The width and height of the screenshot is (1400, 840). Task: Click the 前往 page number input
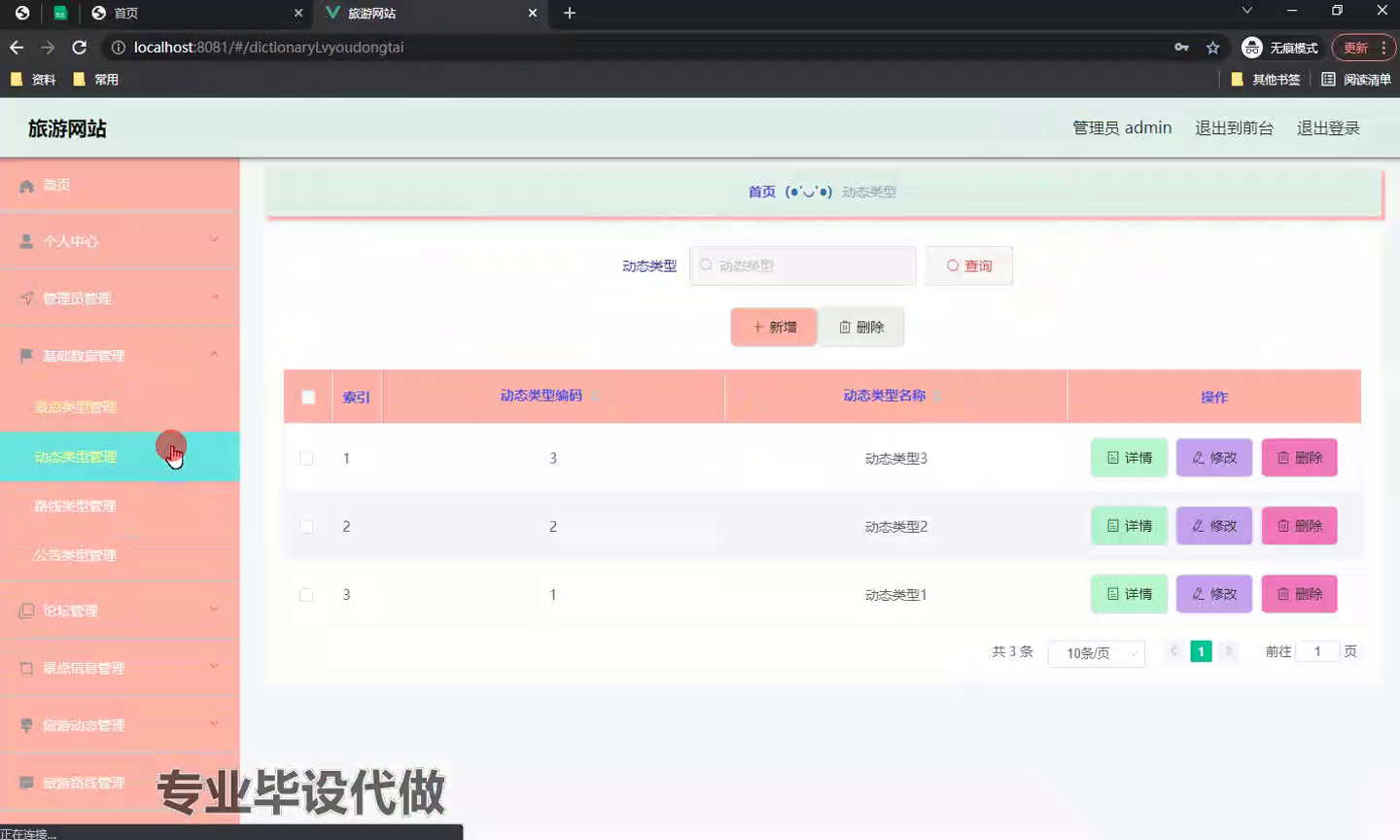tap(1317, 651)
